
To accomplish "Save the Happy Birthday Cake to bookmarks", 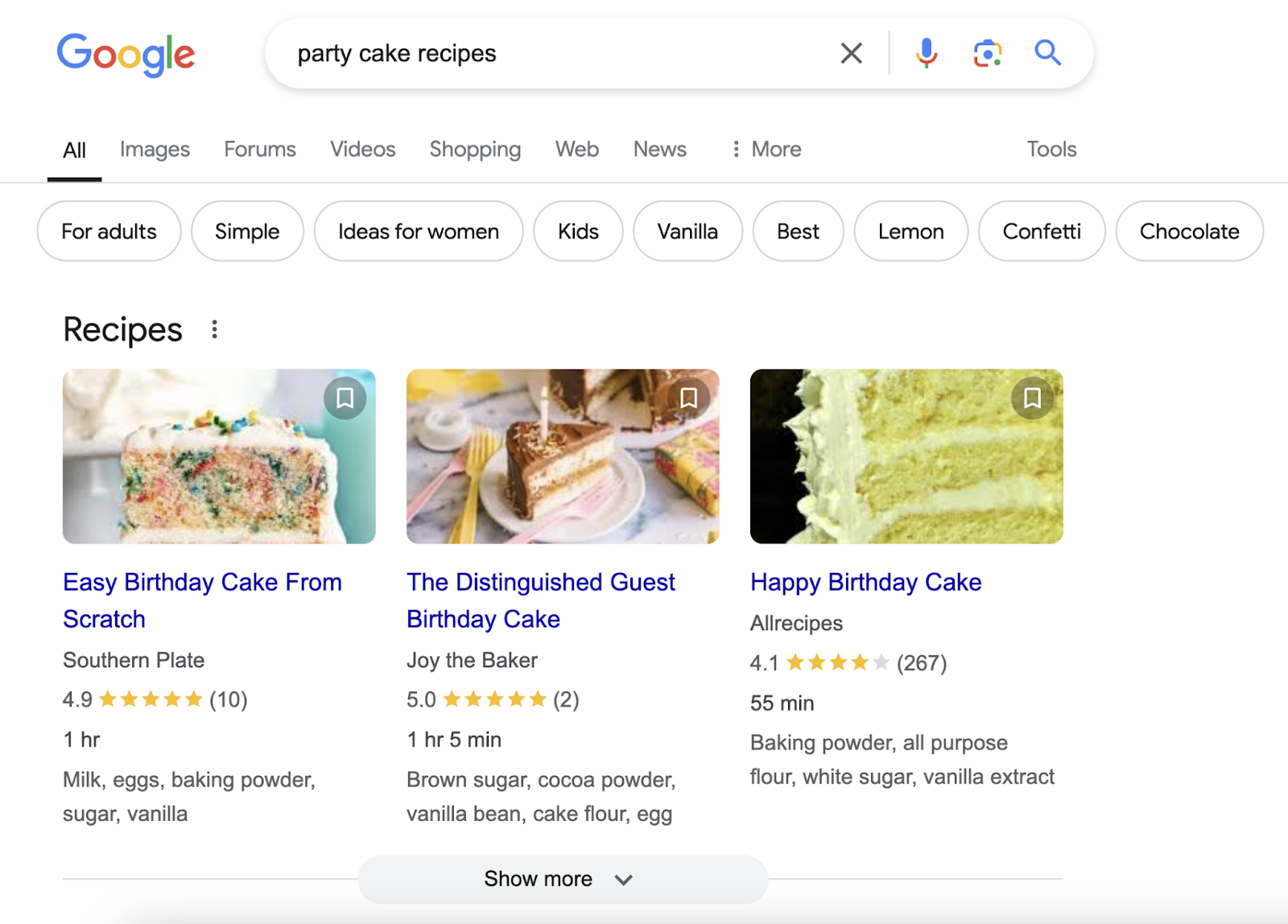I will pos(1033,398).
